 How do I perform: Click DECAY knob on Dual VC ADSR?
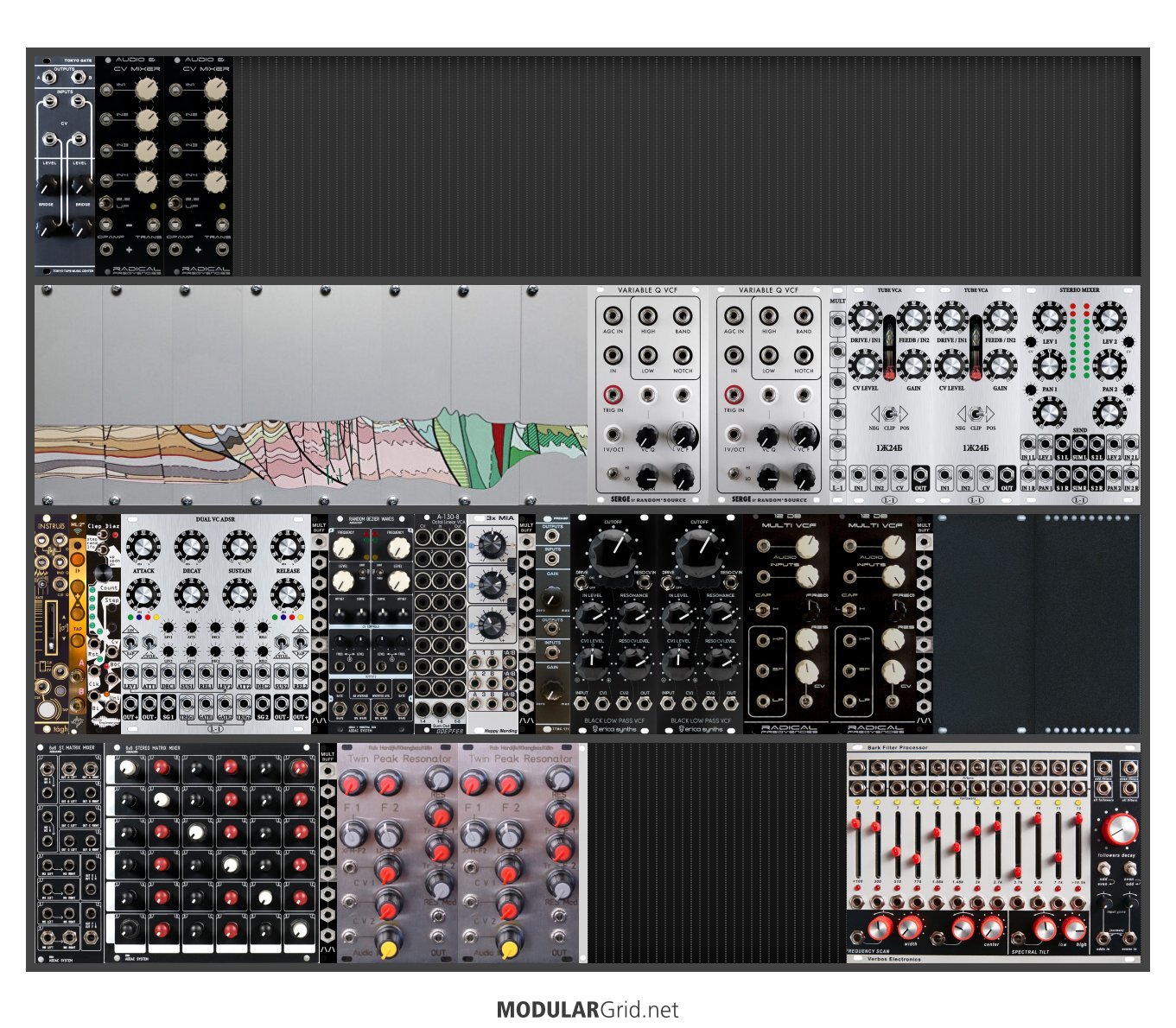(191, 546)
